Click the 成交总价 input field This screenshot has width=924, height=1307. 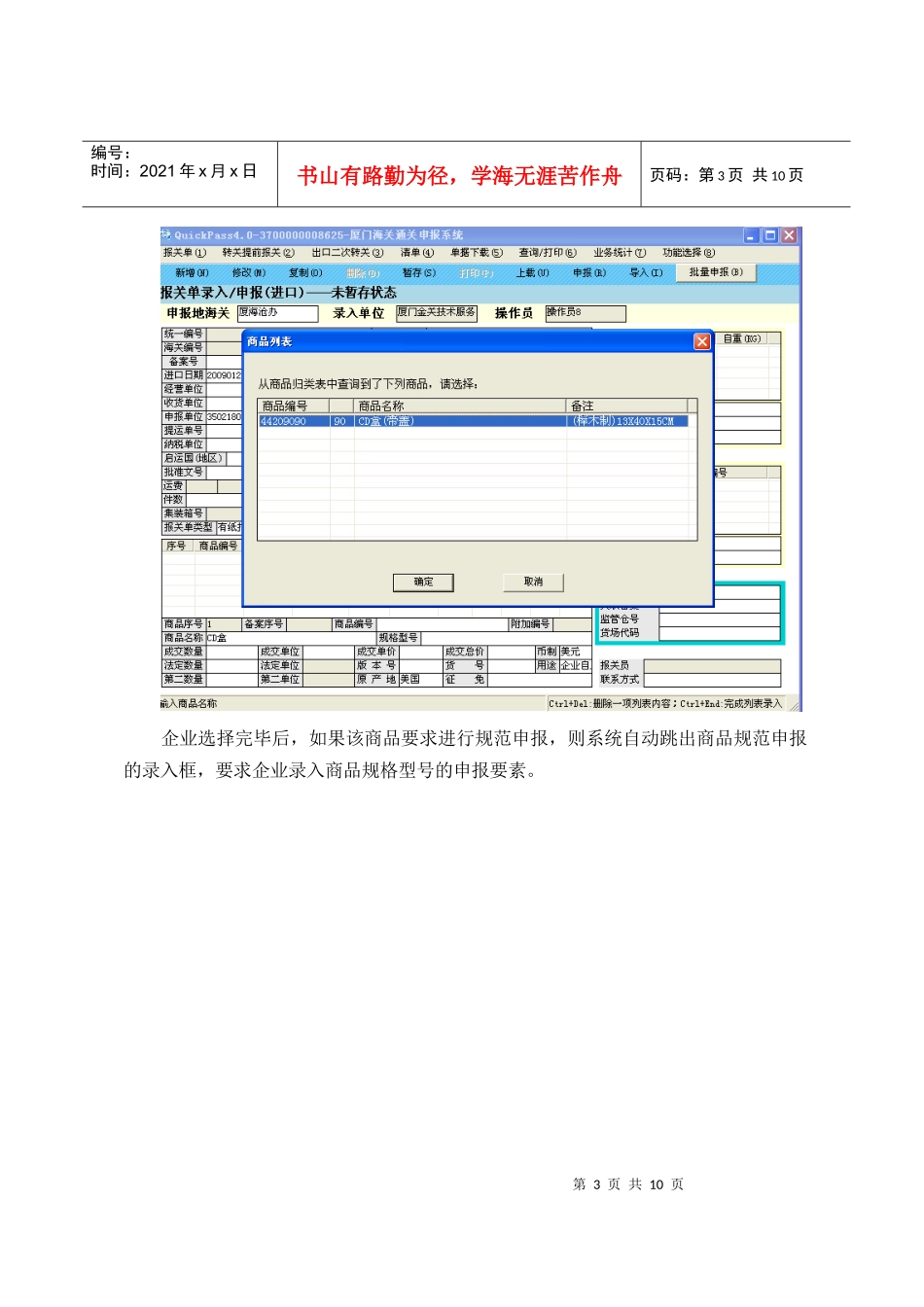coord(510,652)
